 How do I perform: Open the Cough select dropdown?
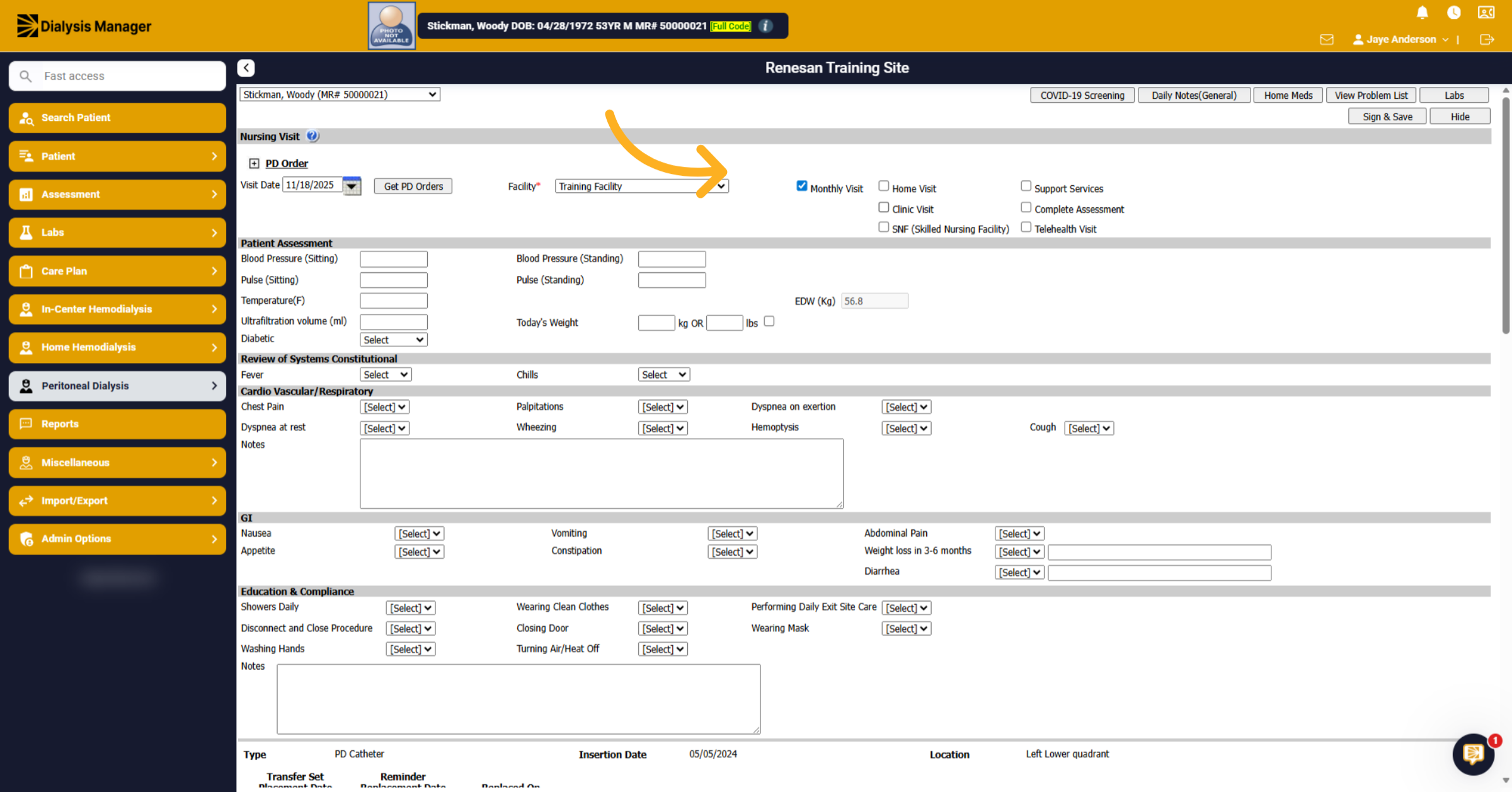[1089, 428]
